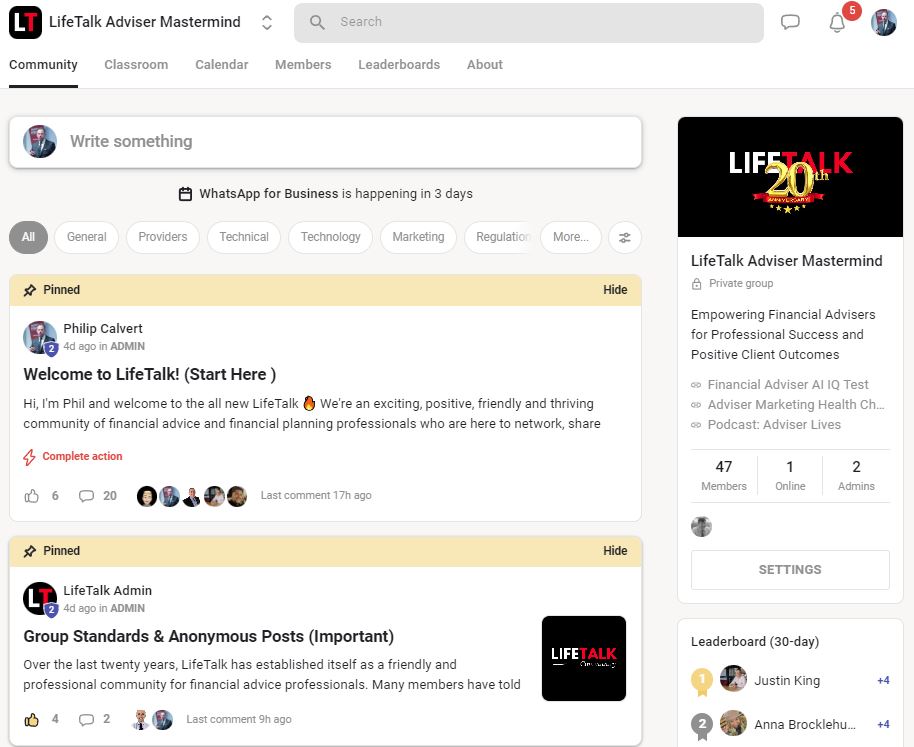The width and height of the screenshot is (914, 747).
Task: Open the Calendar tab
Action: [222, 65]
